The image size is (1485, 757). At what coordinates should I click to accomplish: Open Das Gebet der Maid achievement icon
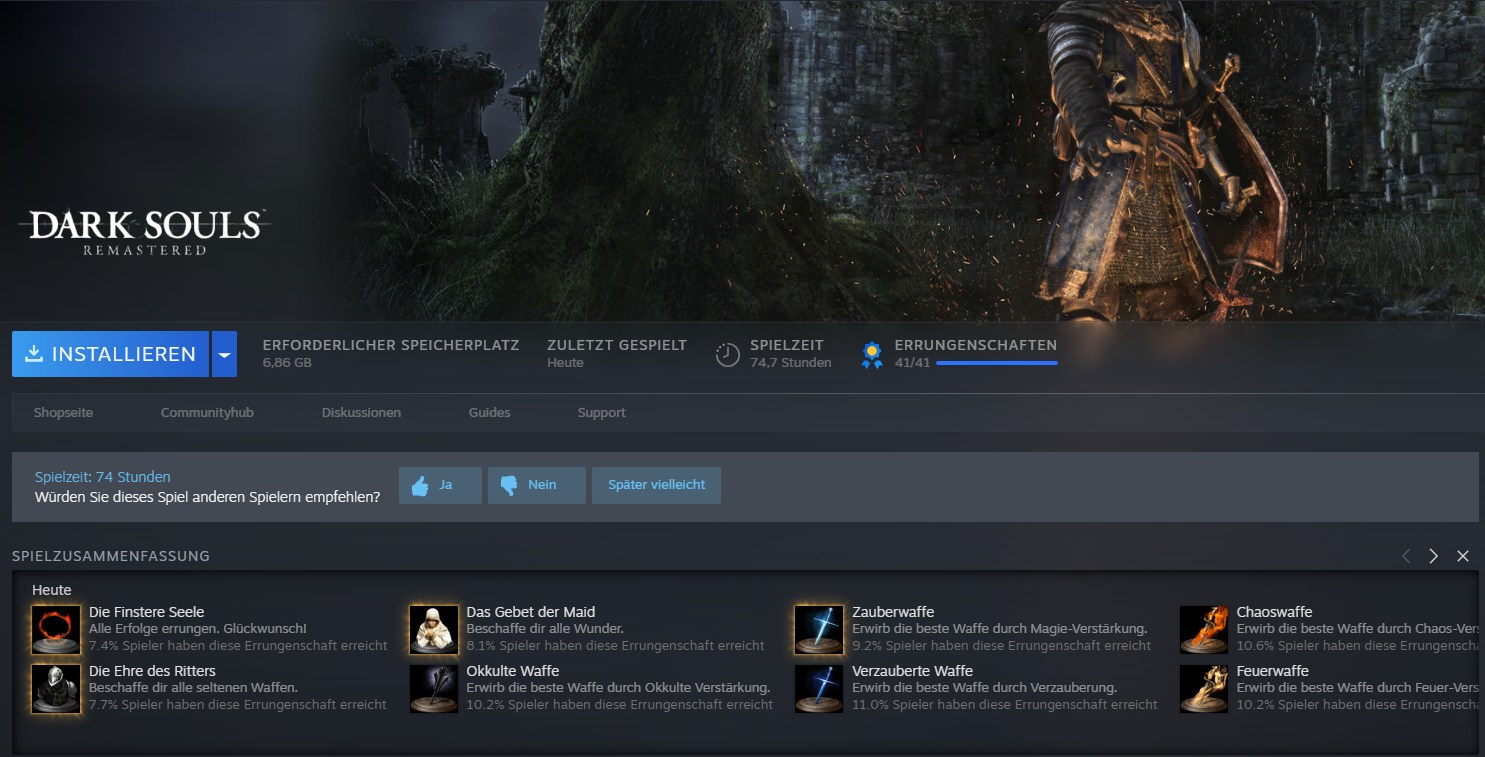[x=434, y=629]
